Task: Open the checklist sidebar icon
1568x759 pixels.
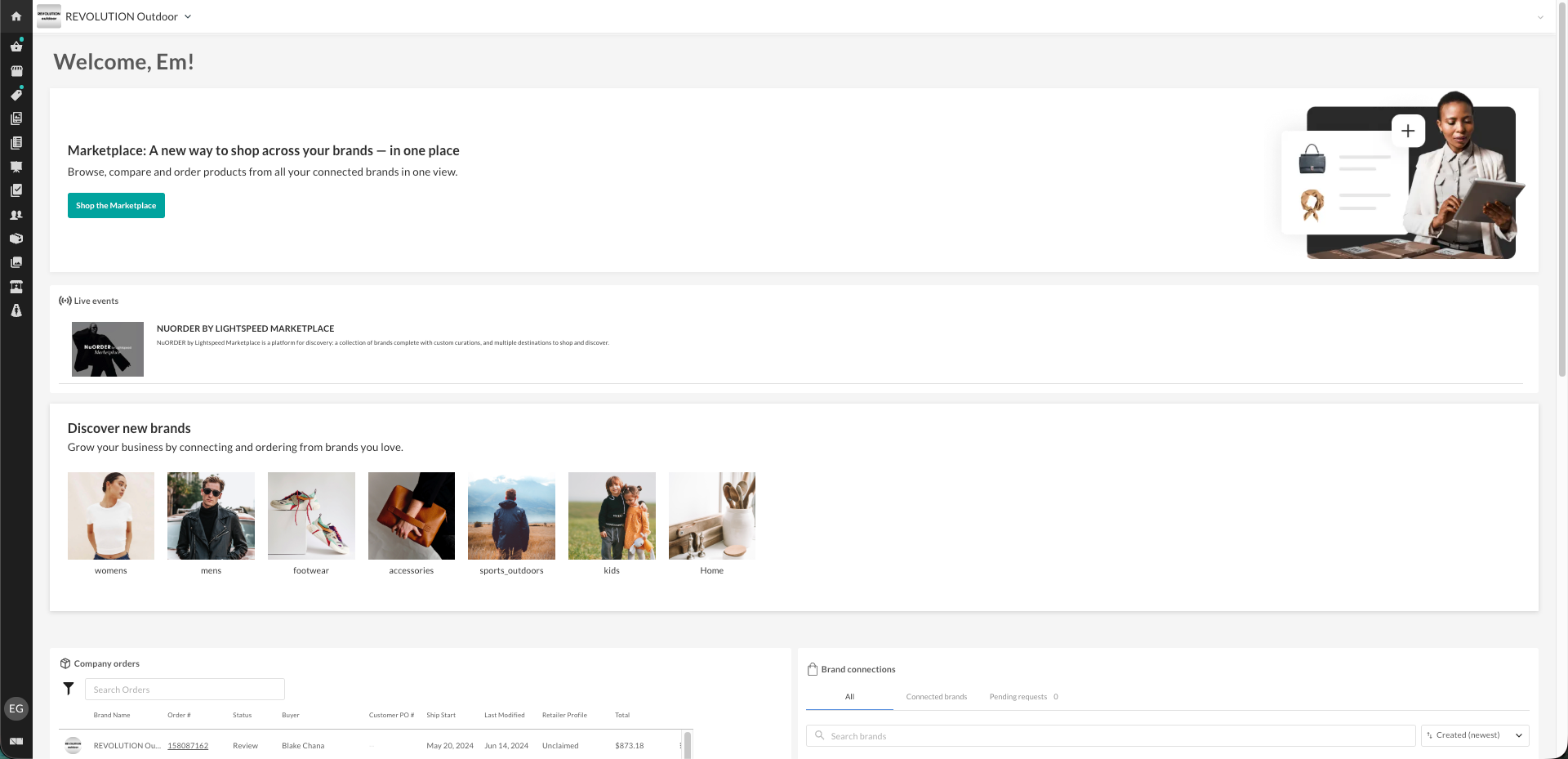Action: pyautogui.click(x=16, y=190)
